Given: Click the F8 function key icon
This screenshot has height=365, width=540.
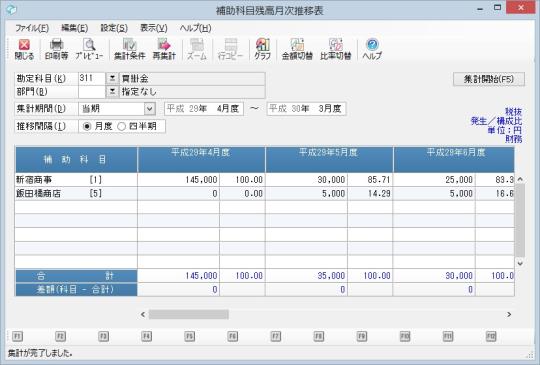Looking at the screenshot, I should [319, 336].
